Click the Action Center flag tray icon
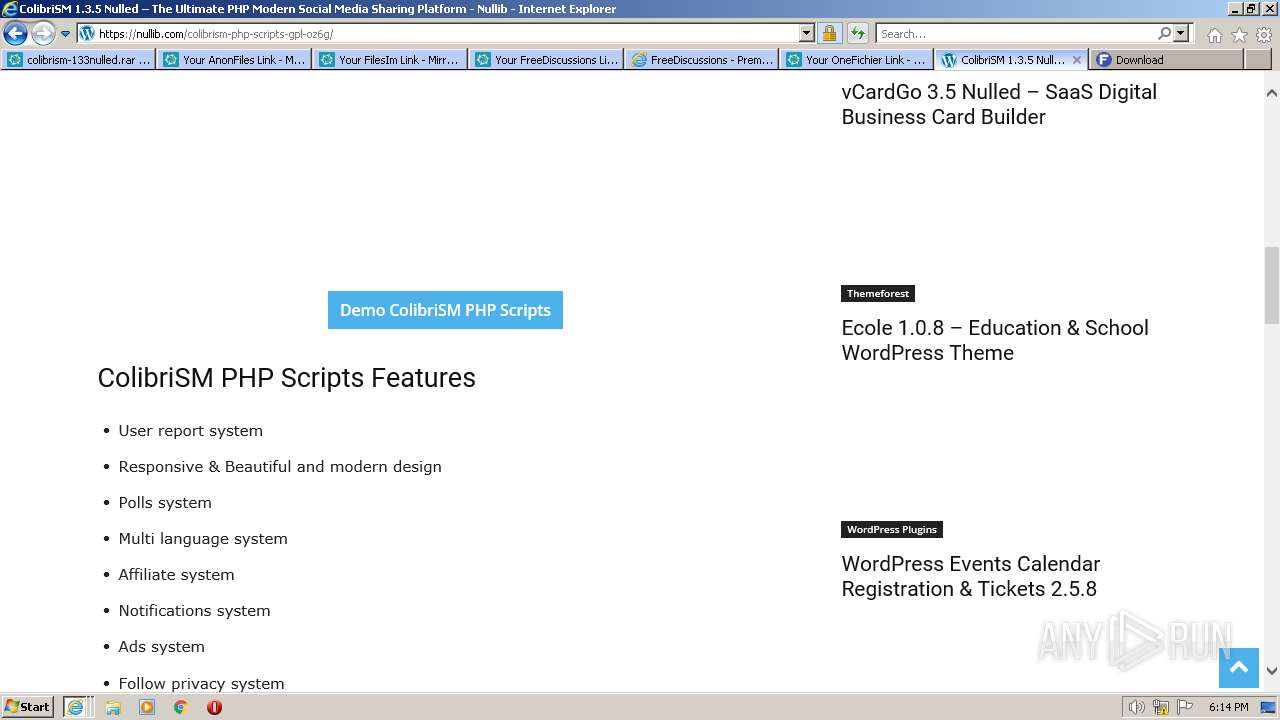 pyautogui.click(x=1185, y=707)
